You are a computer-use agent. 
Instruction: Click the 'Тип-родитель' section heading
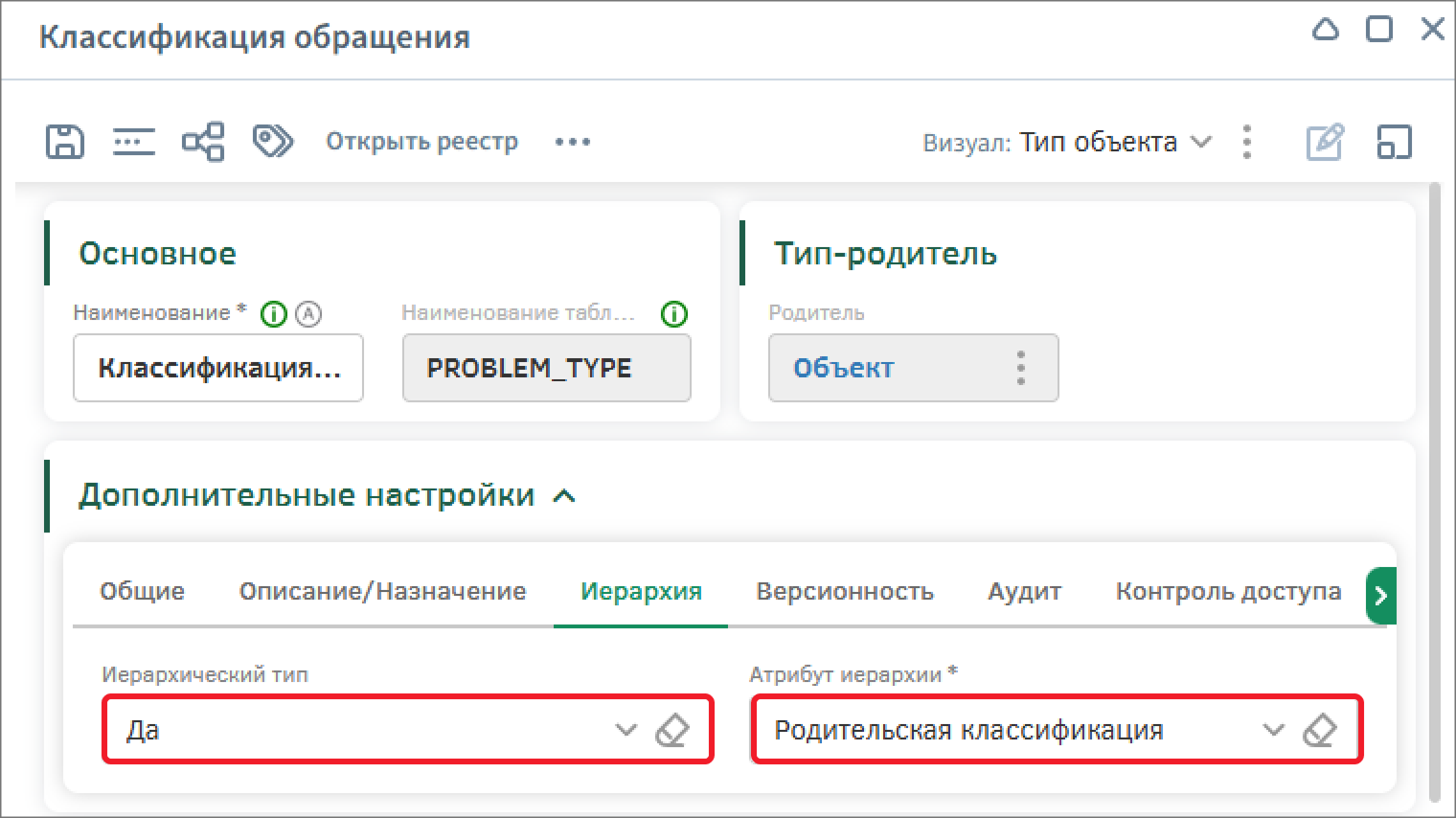(885, 254)
